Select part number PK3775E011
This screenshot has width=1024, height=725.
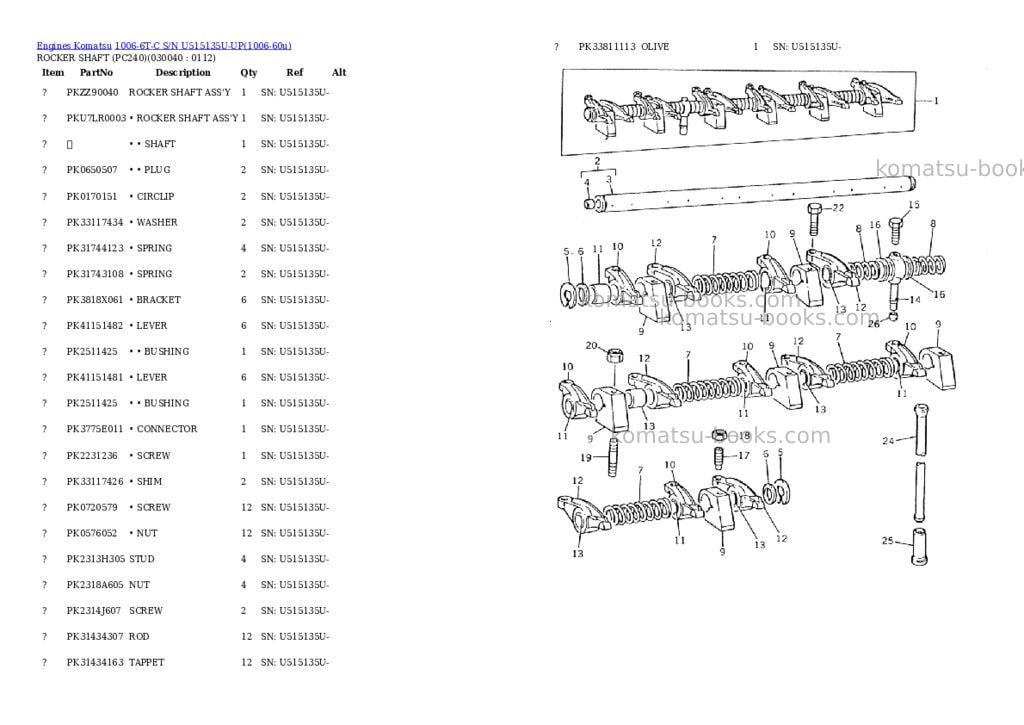click(95, 429)
